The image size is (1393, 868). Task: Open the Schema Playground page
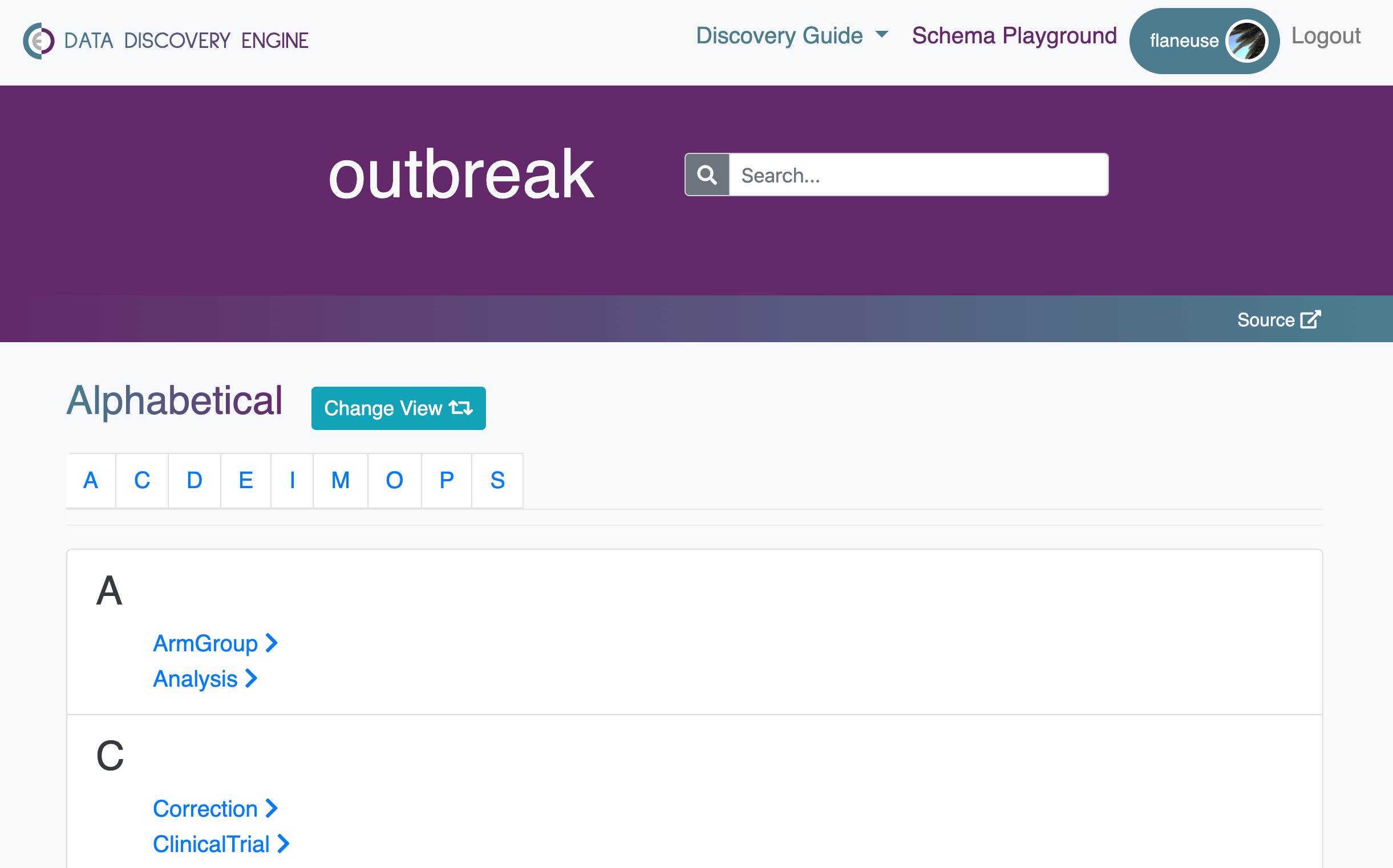[x=1014, y=35]
